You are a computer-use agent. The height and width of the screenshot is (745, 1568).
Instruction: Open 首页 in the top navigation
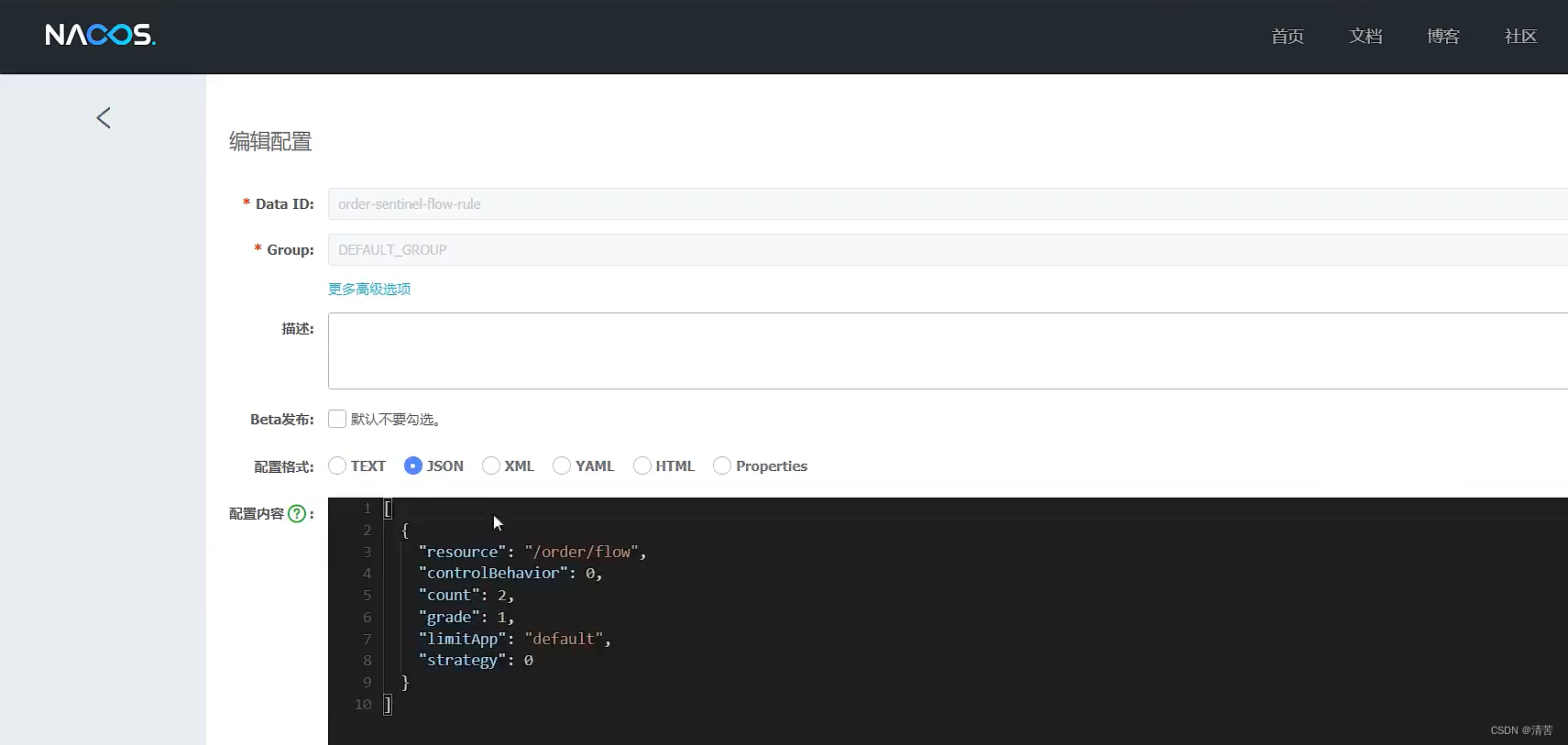click(1288, 36)
